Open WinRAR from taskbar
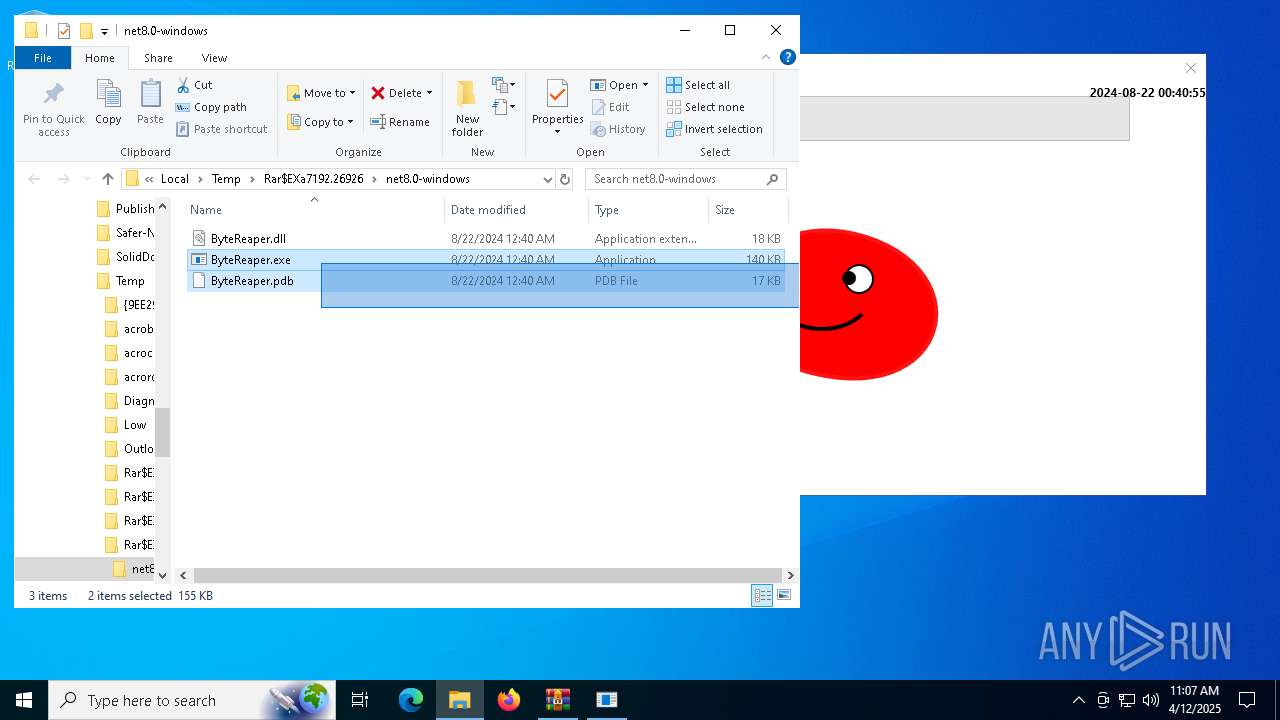1280x720 pixels. (557, 700)
